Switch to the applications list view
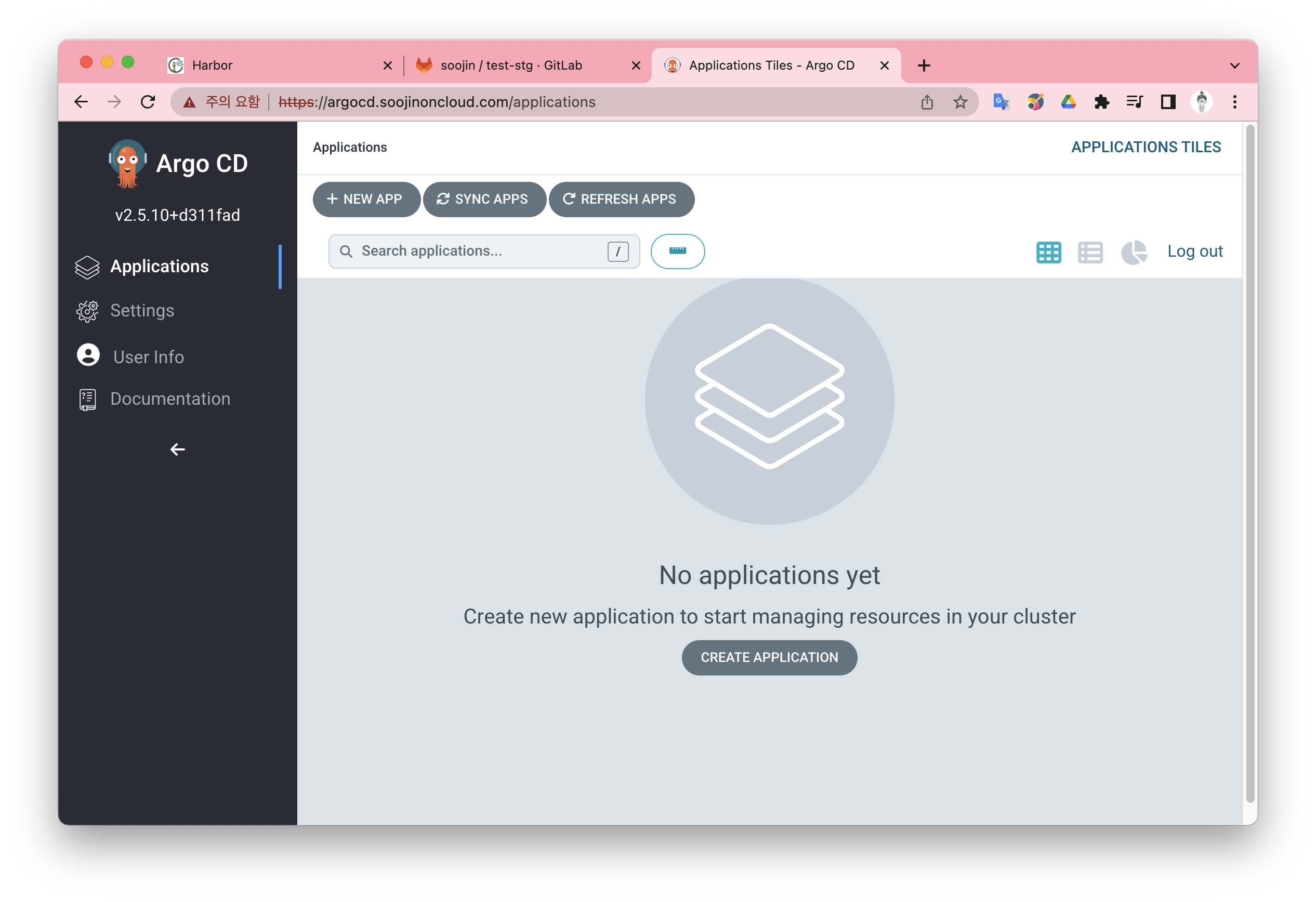The image size is (1316, 902). click(1090, 252)
